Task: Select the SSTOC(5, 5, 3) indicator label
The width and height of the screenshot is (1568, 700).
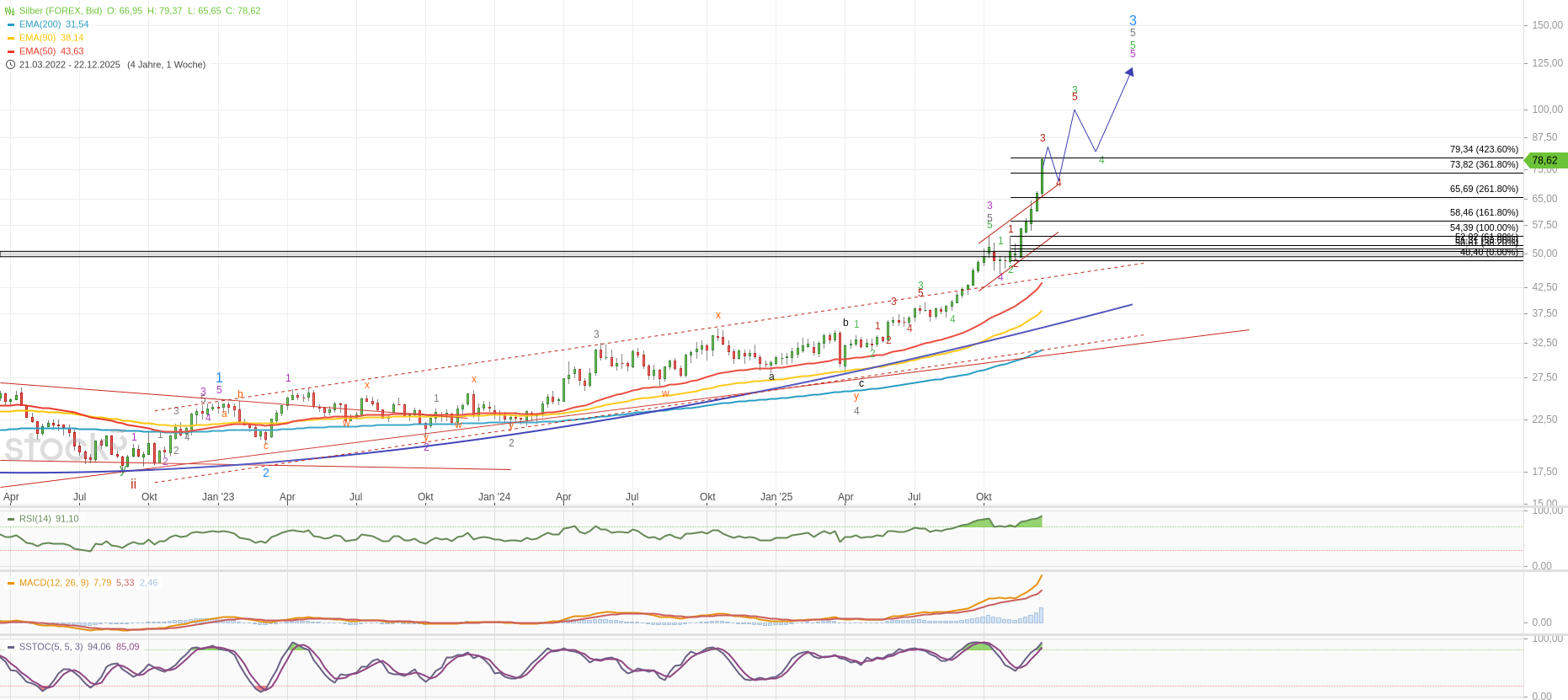Action: click(x=50, y=647)
